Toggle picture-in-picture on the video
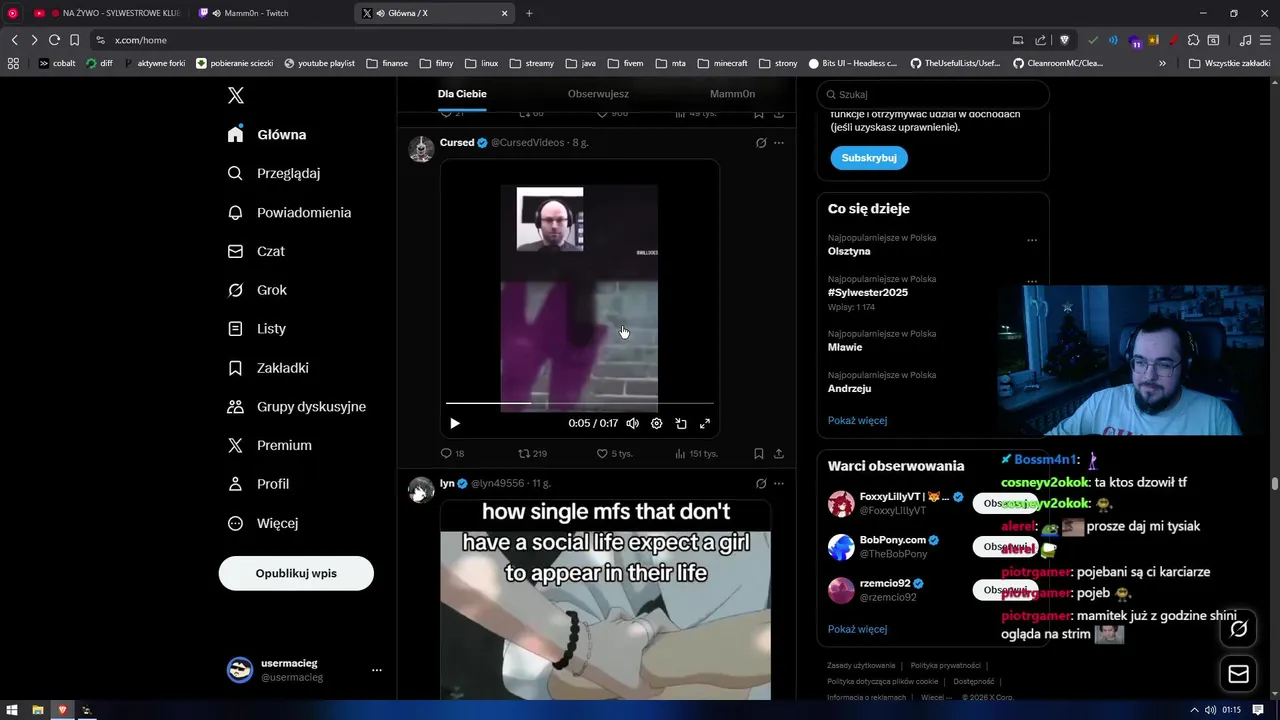The height and width of the screenshot is (720, 1280). pos(681,423)
